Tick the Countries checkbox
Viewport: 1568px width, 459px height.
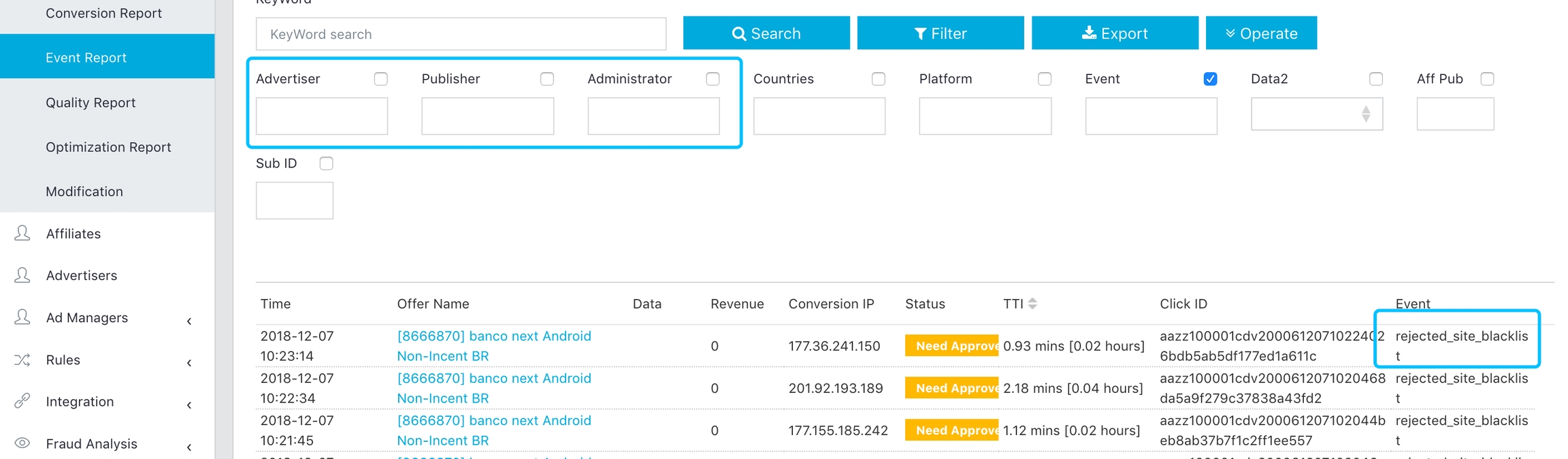[879, 79]
